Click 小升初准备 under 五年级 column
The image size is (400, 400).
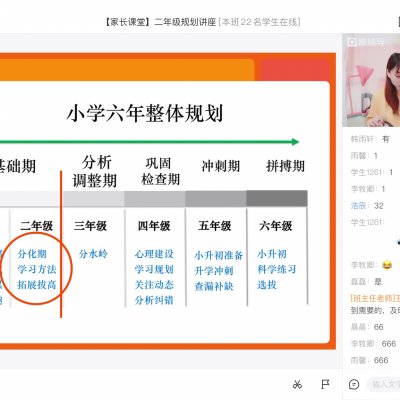click(x=218, y=256)
